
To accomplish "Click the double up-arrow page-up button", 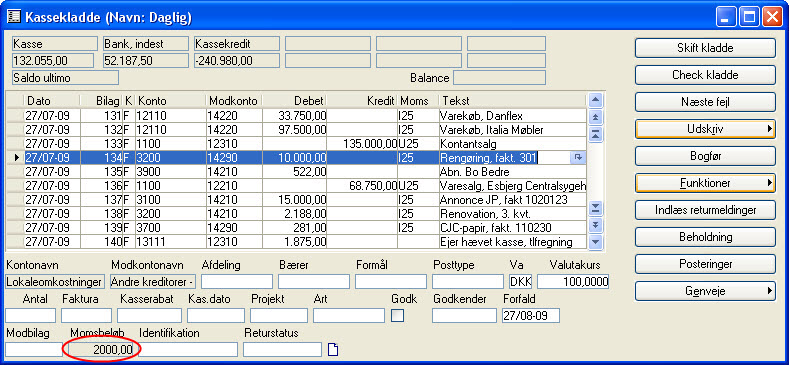I will tap(596, 117).
